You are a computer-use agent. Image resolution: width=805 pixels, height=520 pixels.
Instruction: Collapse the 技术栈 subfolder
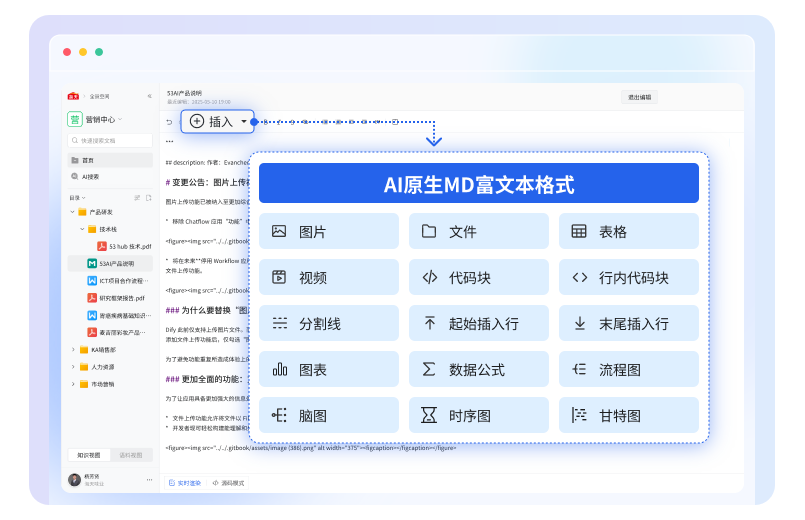click(x=83, y=229)
